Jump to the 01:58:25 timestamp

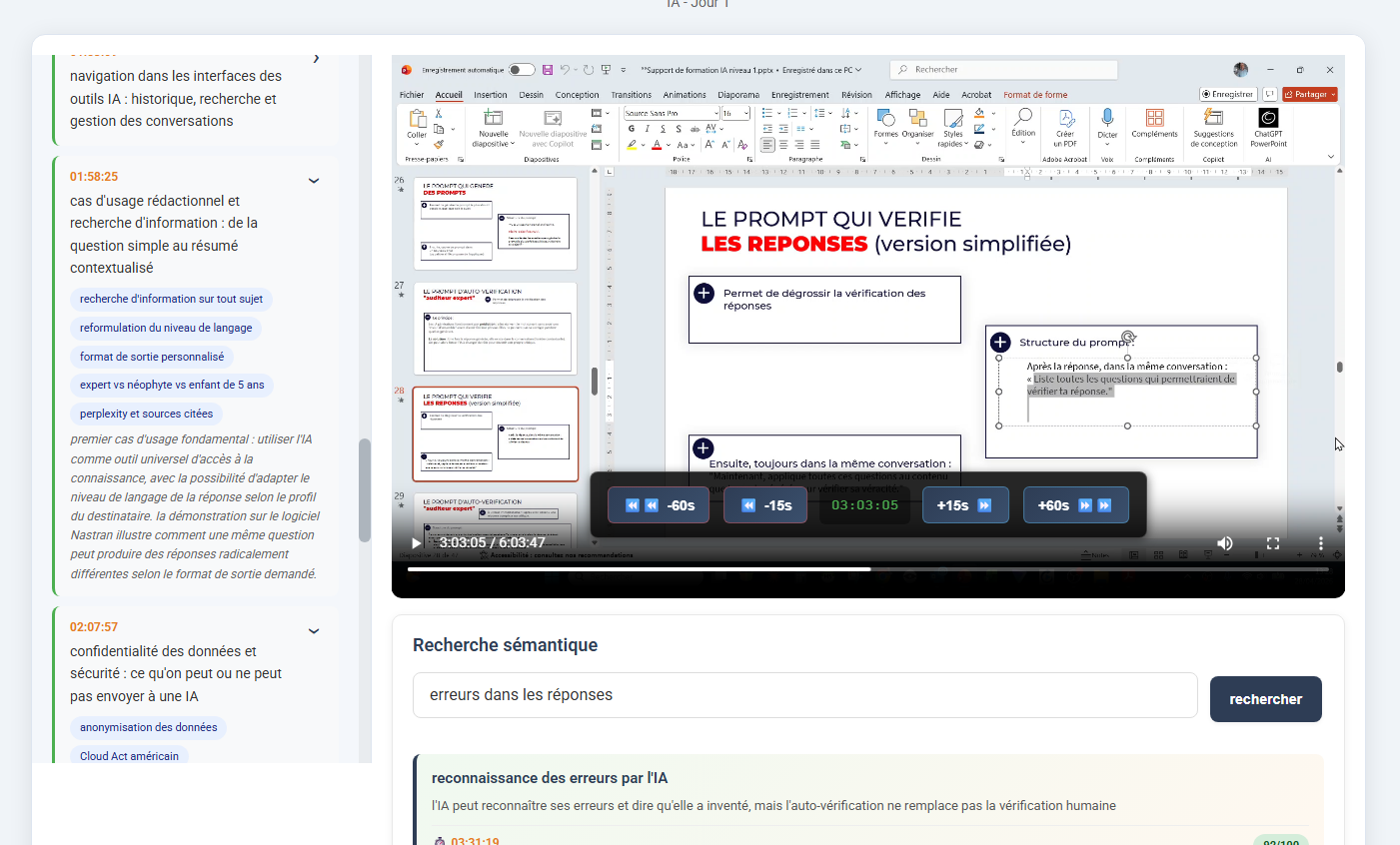(x=94, y=177)
